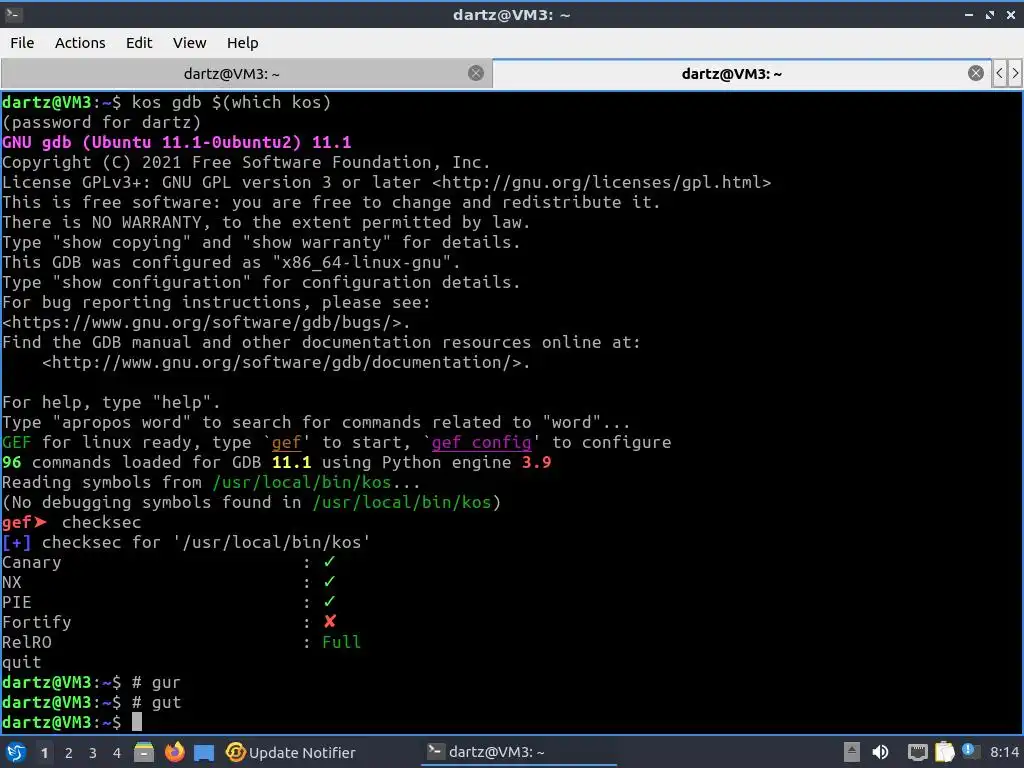
Task: Open the clipboard manager tray icon
Action: (x=944, y=752)
